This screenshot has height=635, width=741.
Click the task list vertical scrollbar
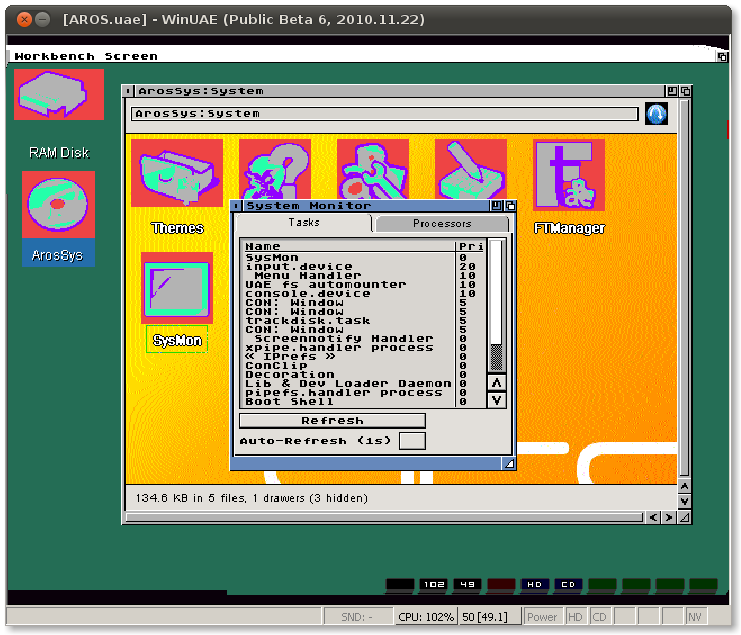point(496,306)
